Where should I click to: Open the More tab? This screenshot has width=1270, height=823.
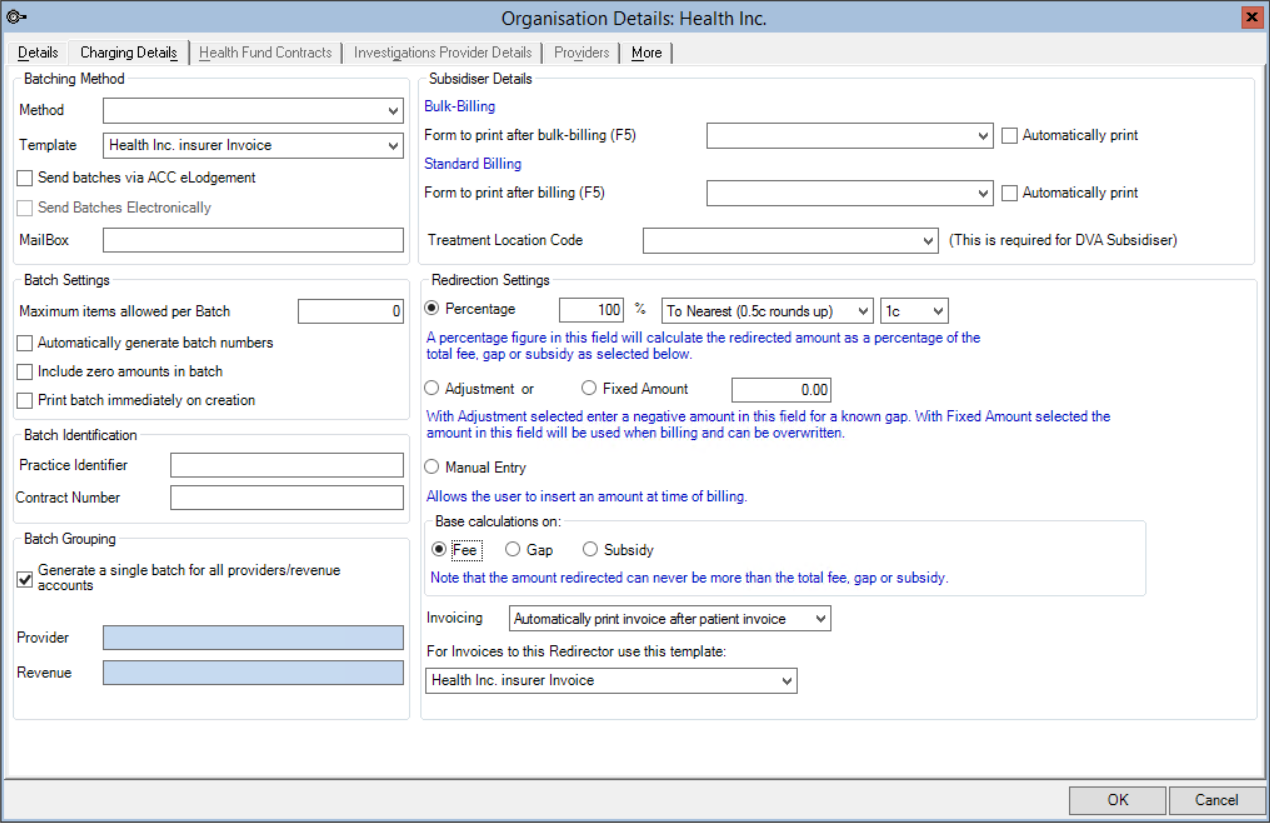(x=646, y=52)
